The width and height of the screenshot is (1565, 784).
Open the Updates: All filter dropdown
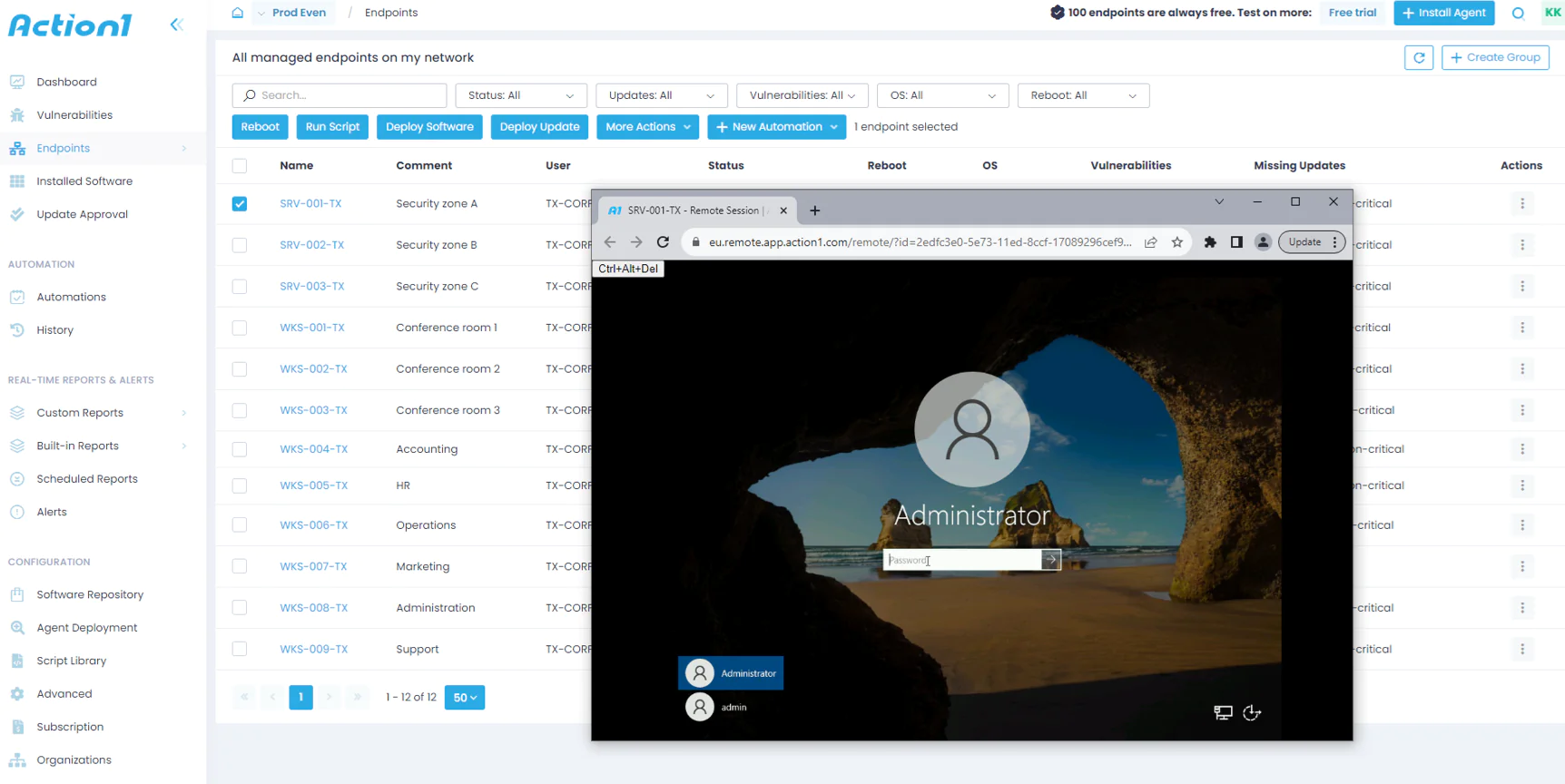(x=662, y=95)
